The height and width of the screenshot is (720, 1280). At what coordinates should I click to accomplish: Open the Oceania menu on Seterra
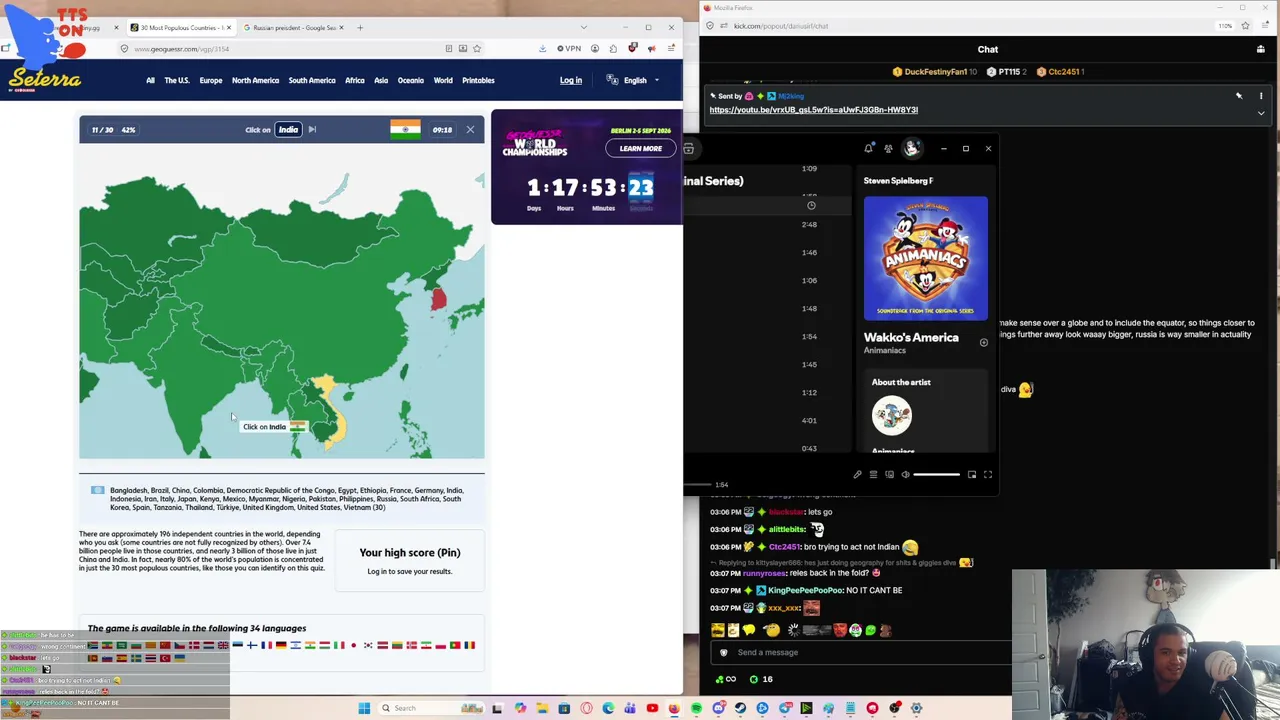pos(411,80)
